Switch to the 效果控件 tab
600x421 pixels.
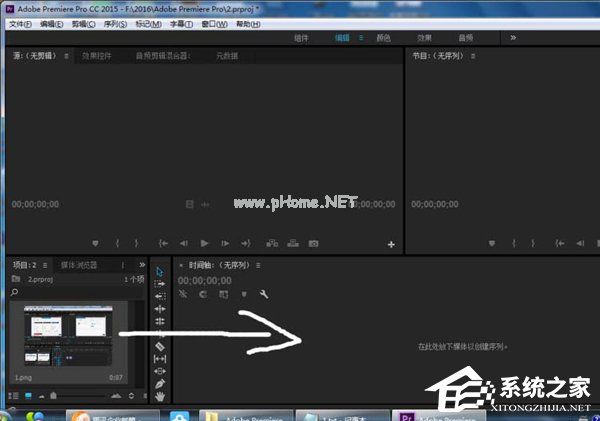97,56
